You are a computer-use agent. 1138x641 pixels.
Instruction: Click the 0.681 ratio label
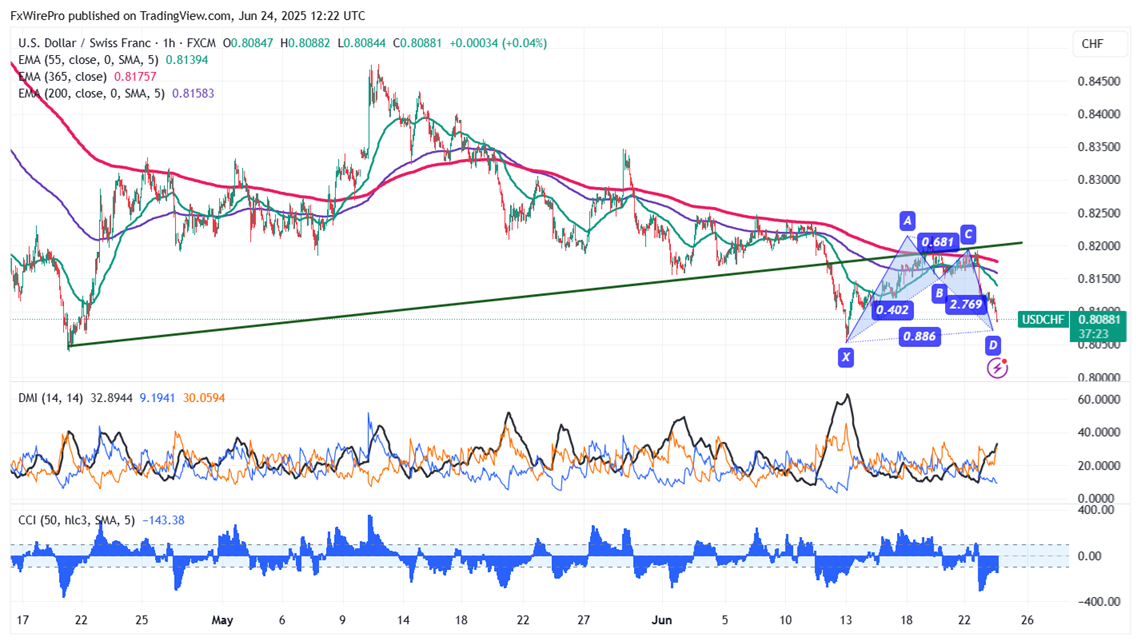click(x=937, y=242)
